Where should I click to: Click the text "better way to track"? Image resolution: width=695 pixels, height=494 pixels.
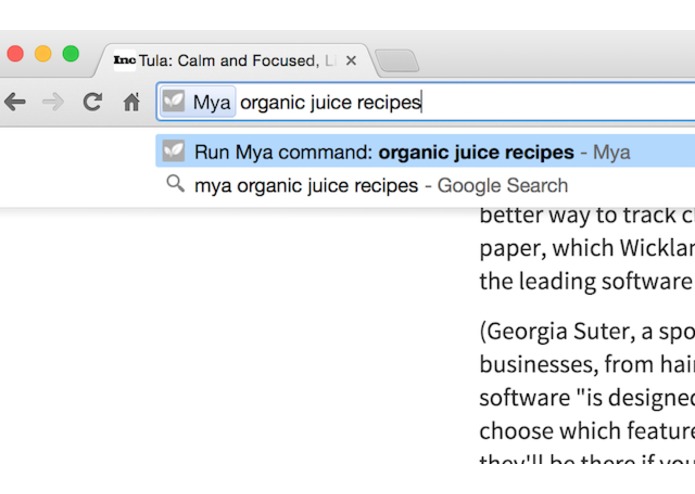tap(579, 216)
